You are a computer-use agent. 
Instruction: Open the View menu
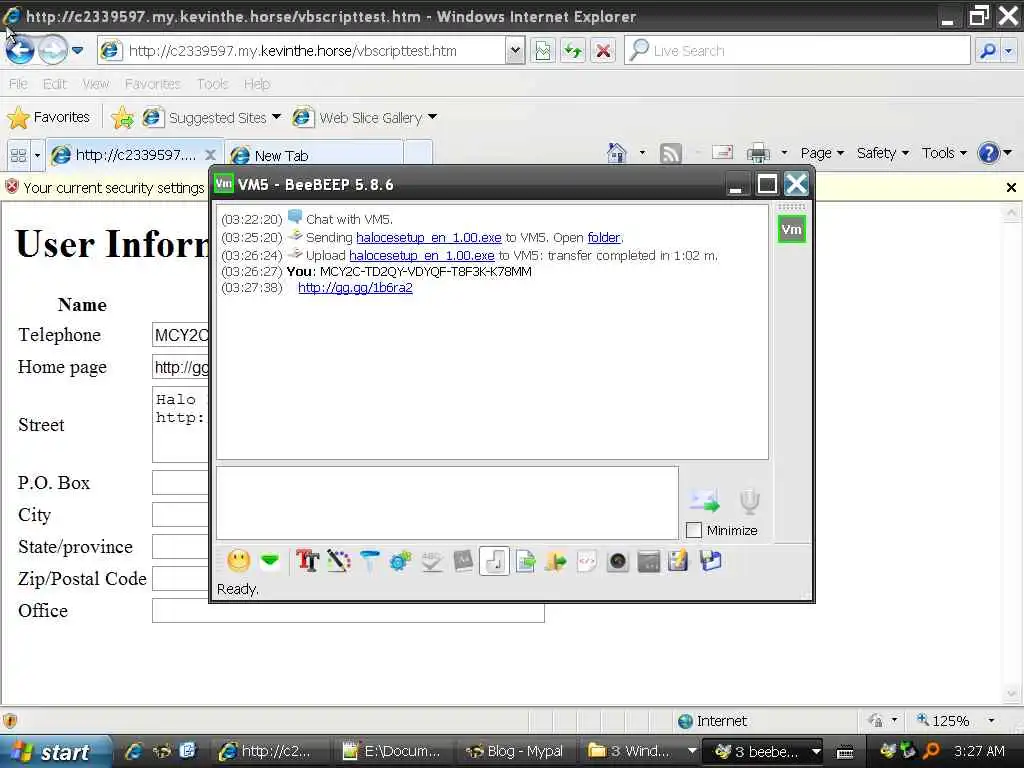(x=95, y=84)
